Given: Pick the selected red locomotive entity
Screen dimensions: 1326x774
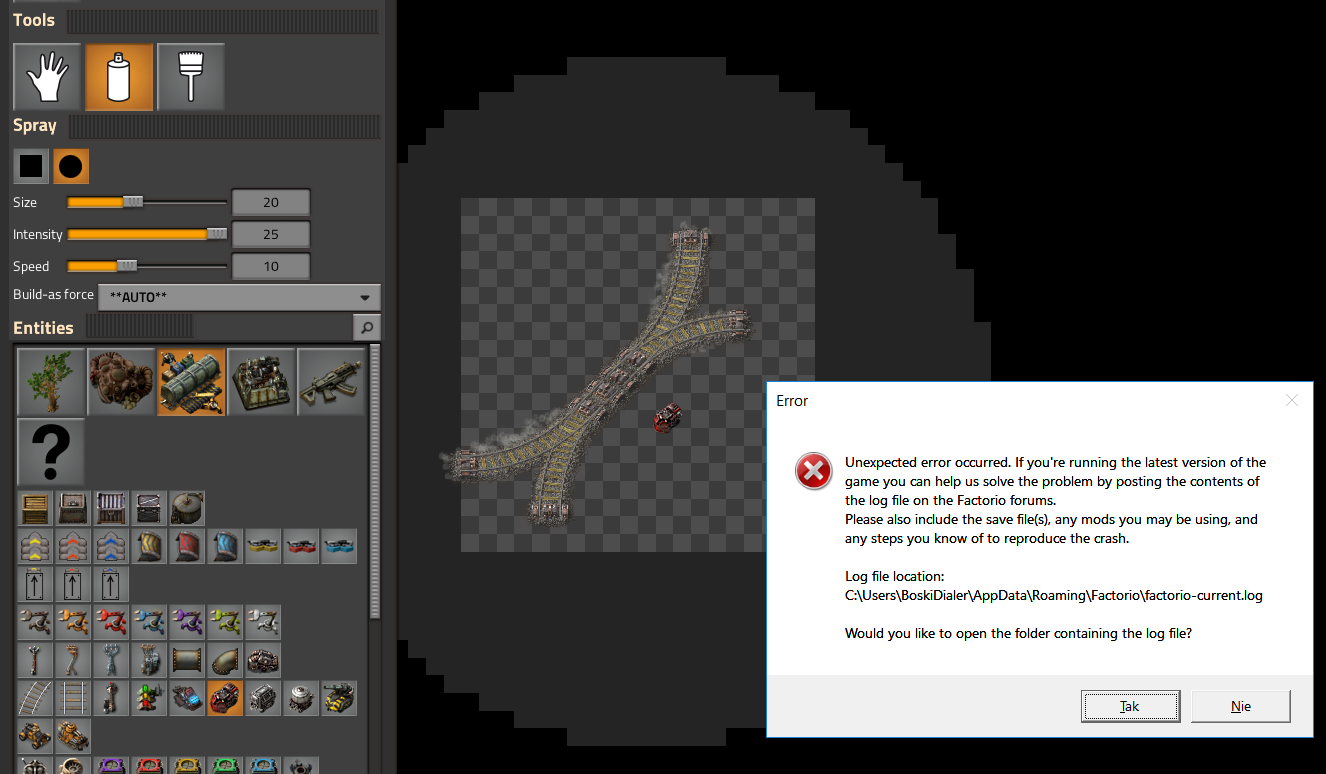Looking at the screenshot, I should coord(226,698).
